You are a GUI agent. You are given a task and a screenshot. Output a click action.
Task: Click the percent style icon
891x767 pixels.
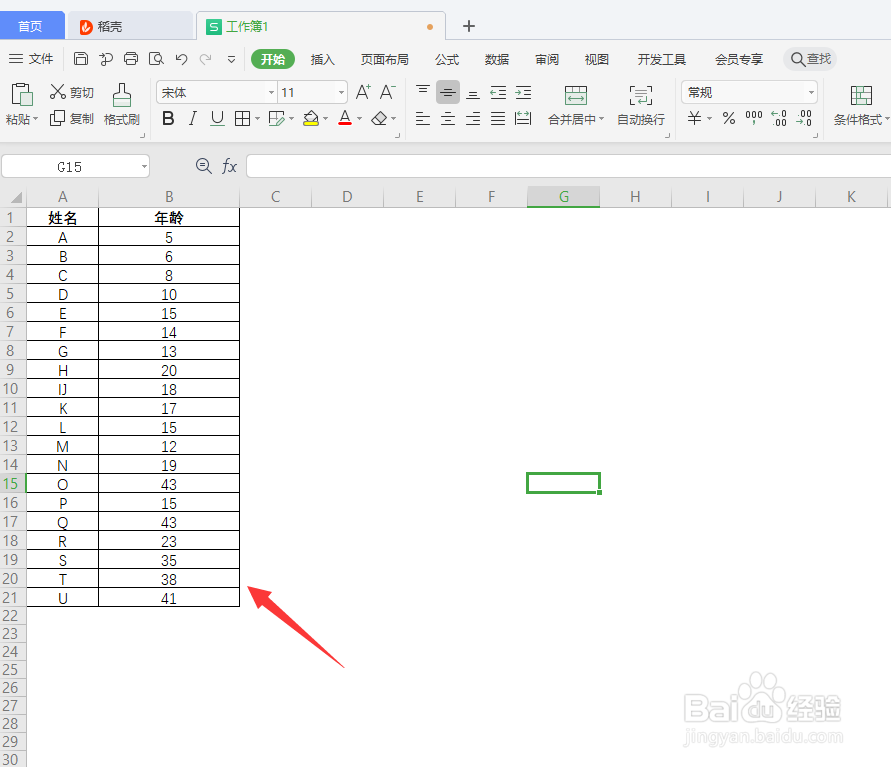coord(728,118)
